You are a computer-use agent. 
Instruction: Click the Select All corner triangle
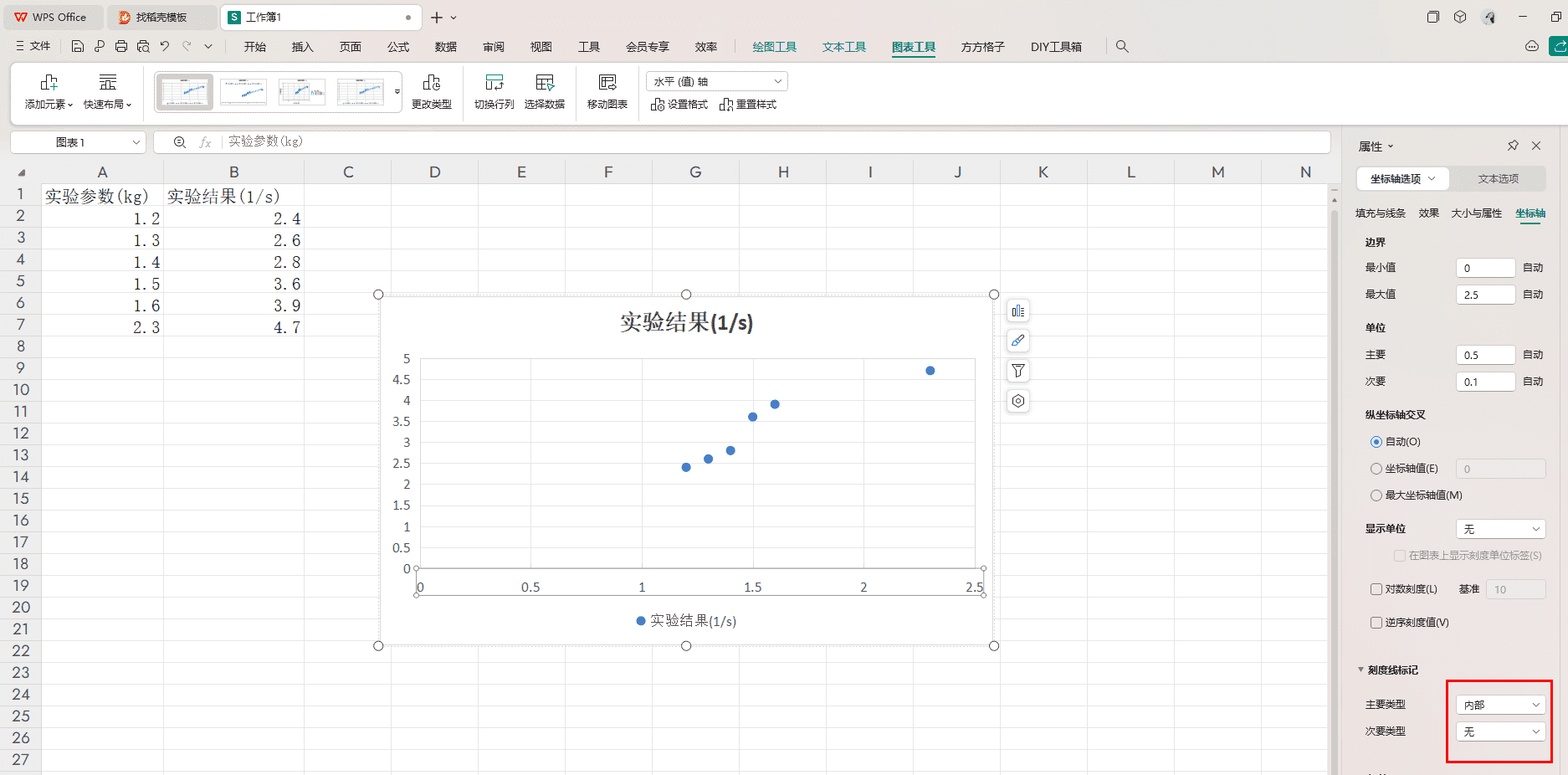22,172
